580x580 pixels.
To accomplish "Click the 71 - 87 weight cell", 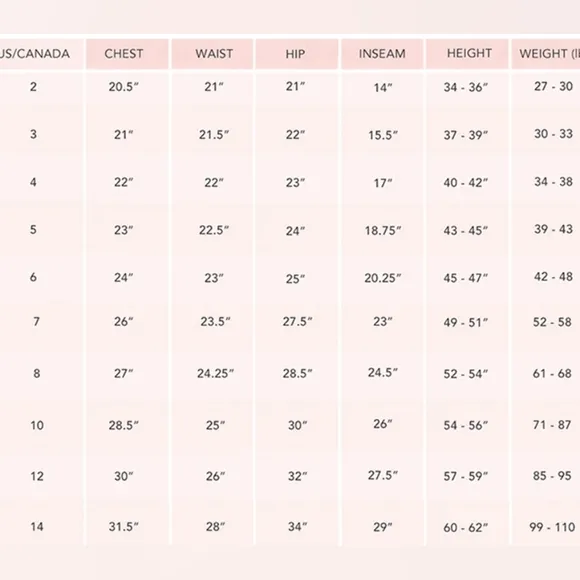I will pos(552,425).
